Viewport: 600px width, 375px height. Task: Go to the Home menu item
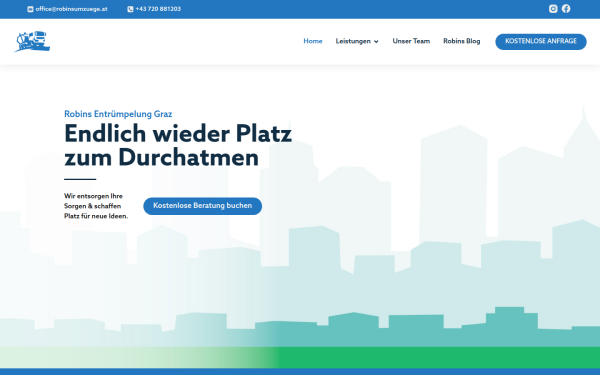click(313, 41)
